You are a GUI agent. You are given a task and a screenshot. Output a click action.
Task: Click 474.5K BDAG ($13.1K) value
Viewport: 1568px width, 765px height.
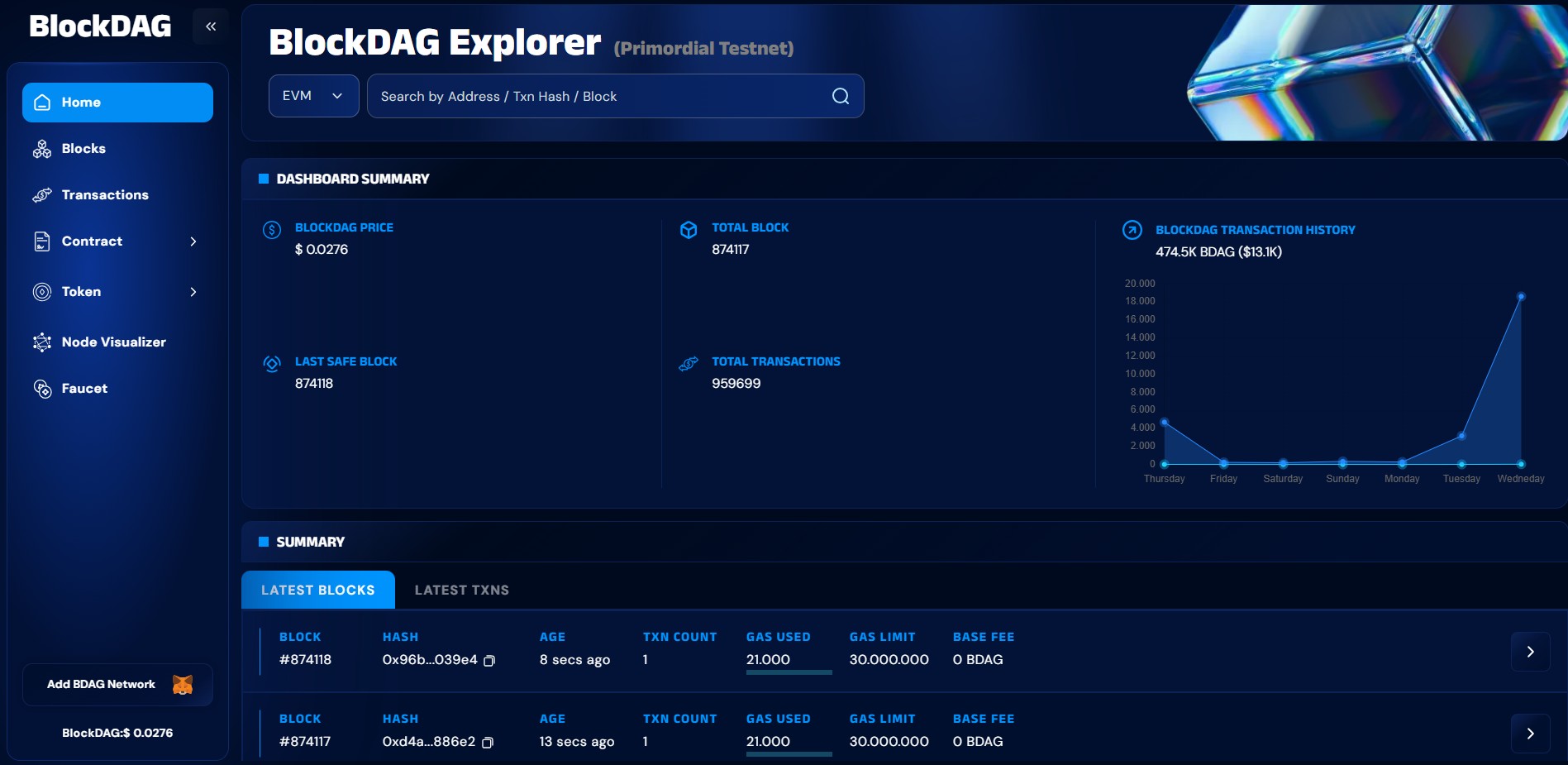coord(1219,252)
